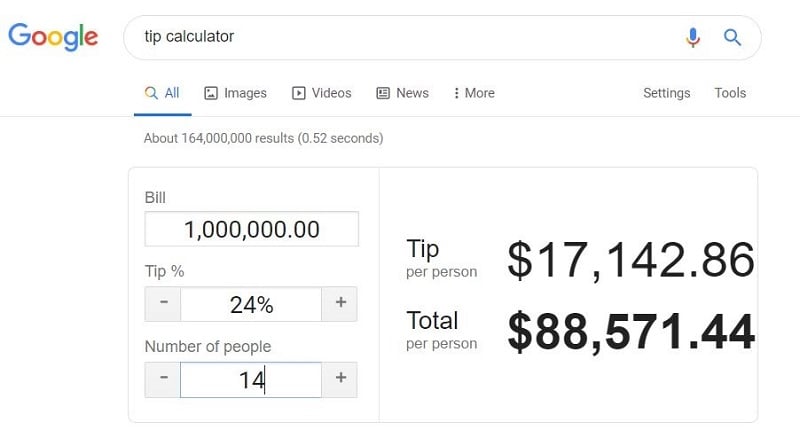Select the total per person amount
The width and height of the screenshot is (800, 430).
631,332
